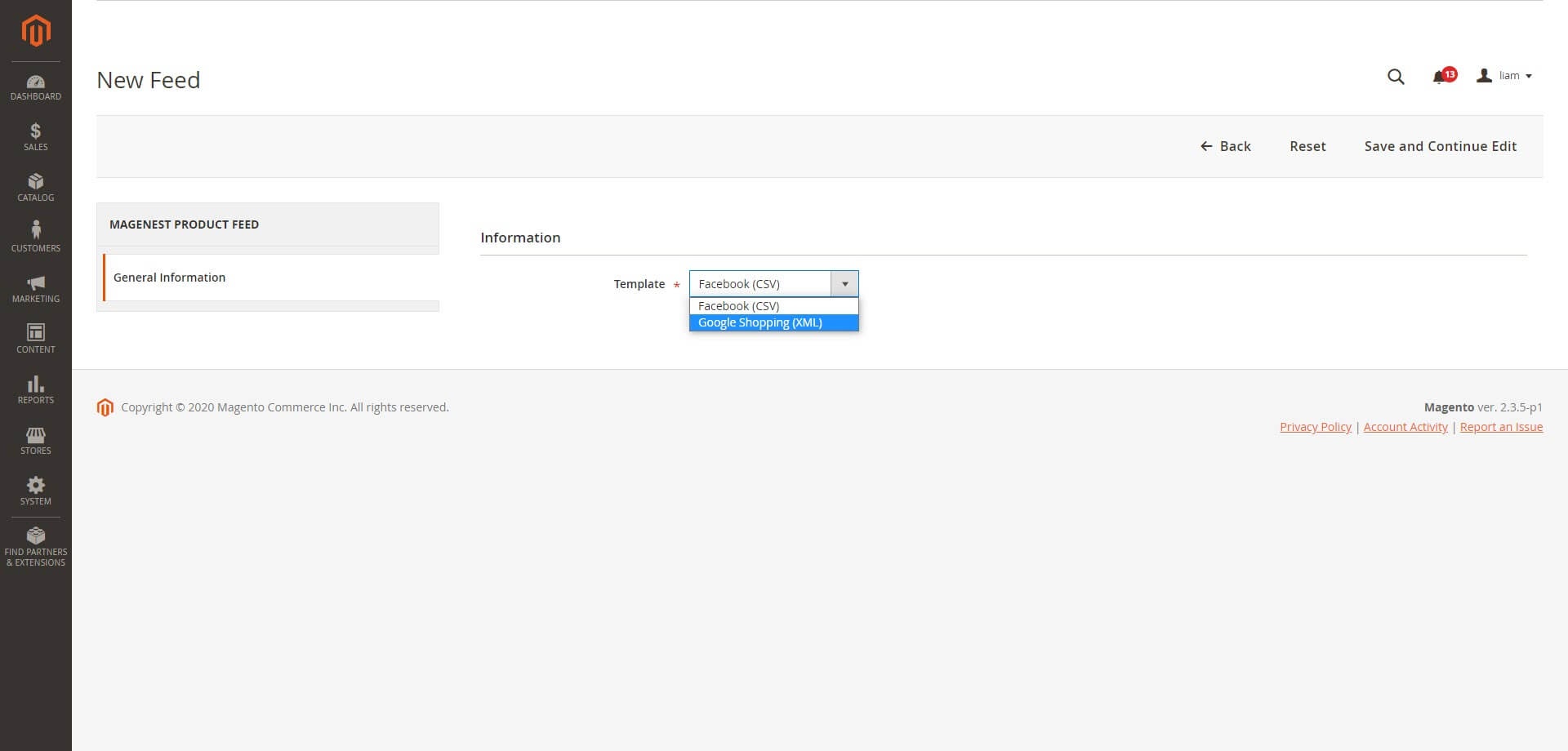Screen dimensions: 1568x751
Task: Open the Reports sidebar menu
Action: click(x=36, y=390)
